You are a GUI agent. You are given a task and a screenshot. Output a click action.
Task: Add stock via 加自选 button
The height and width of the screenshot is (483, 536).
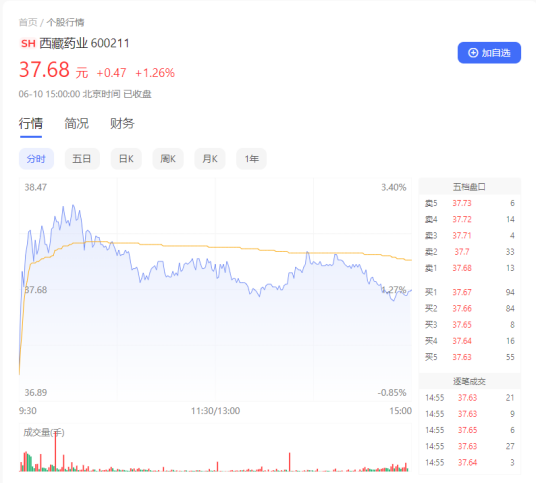click(489, 53)
